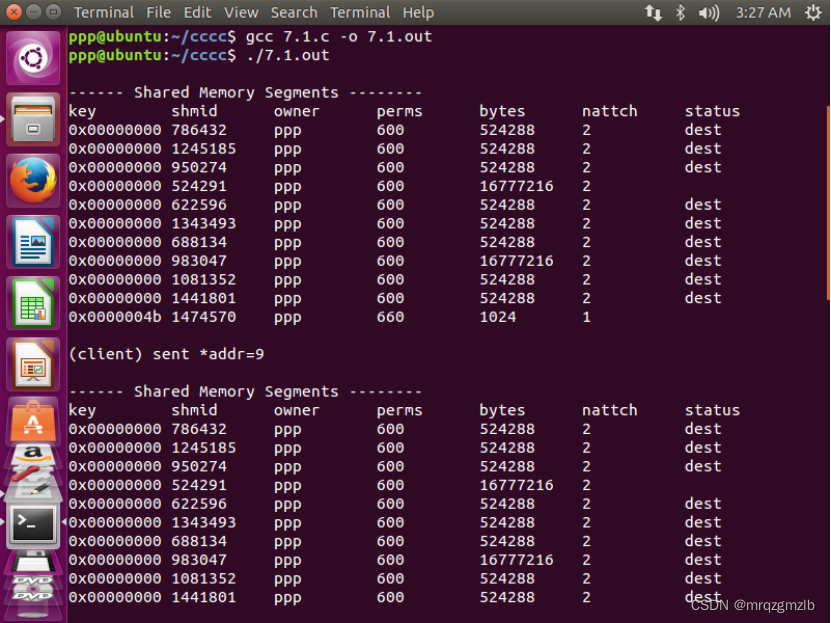The height and width of the screenshot is (623, 831).
Task: Minimize the terminal window
Action: 33,12
